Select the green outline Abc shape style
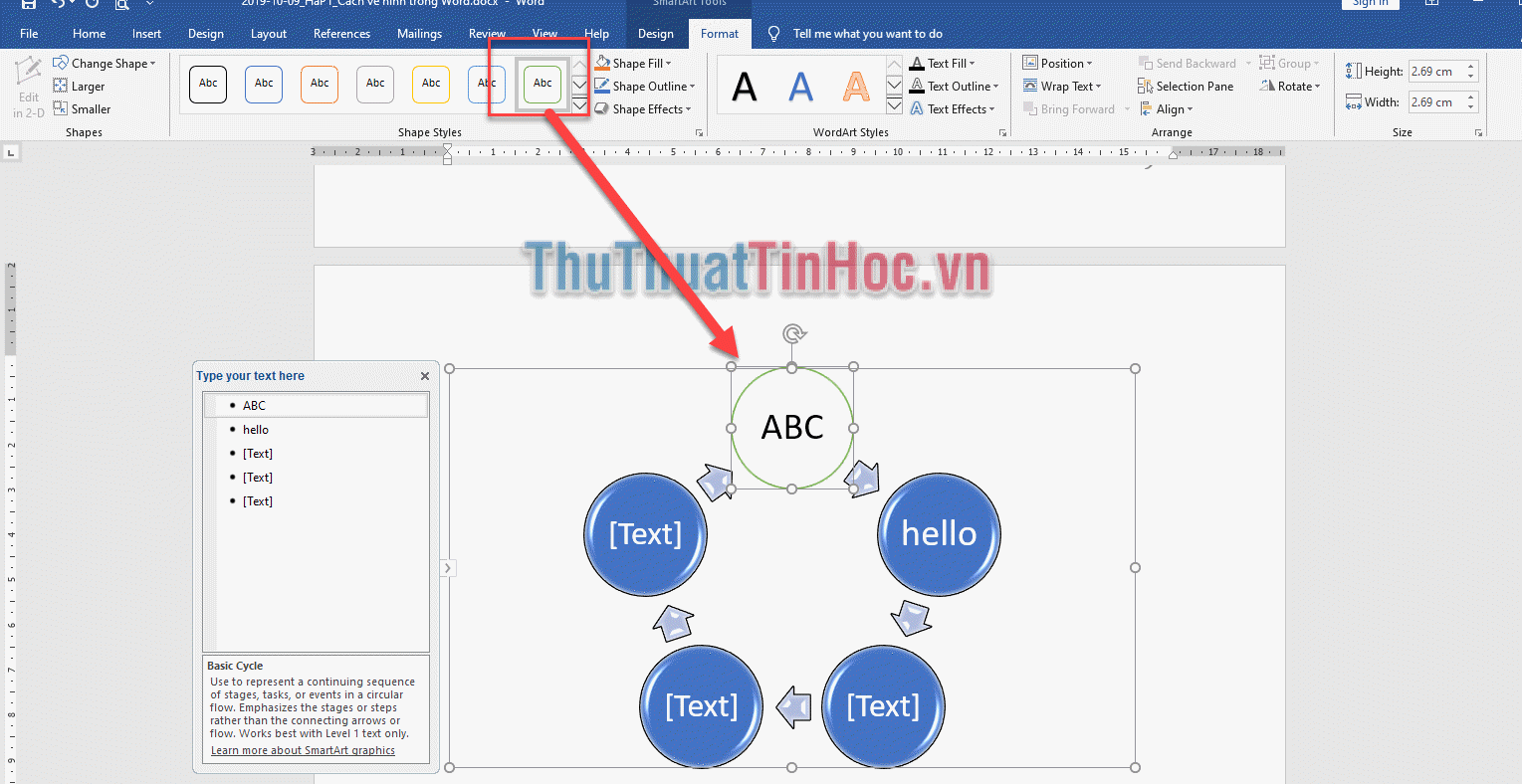Screen dimensions: 1522x784 click(543, 84)
